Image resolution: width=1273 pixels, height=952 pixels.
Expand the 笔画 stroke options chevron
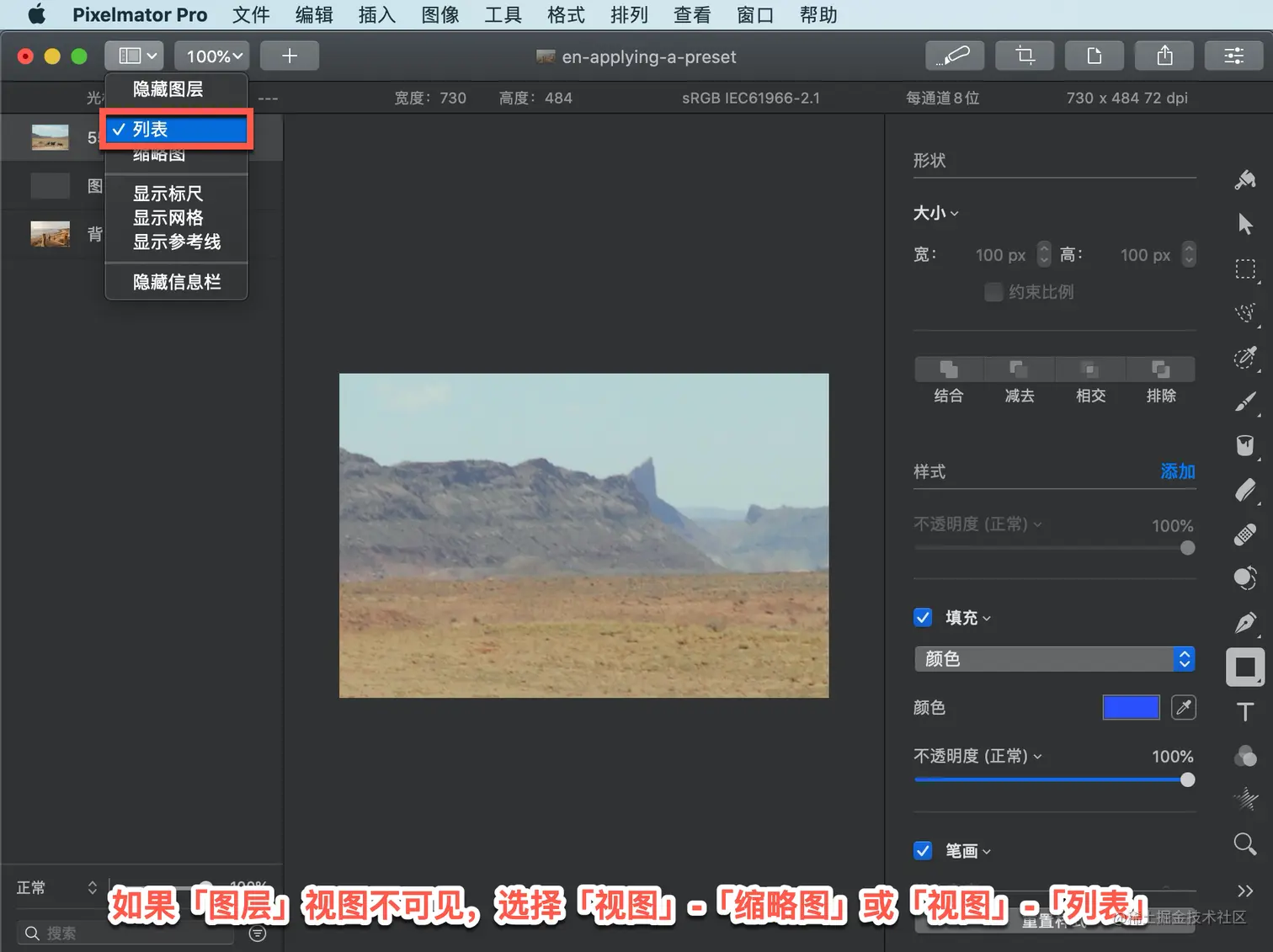click(987, 852)
